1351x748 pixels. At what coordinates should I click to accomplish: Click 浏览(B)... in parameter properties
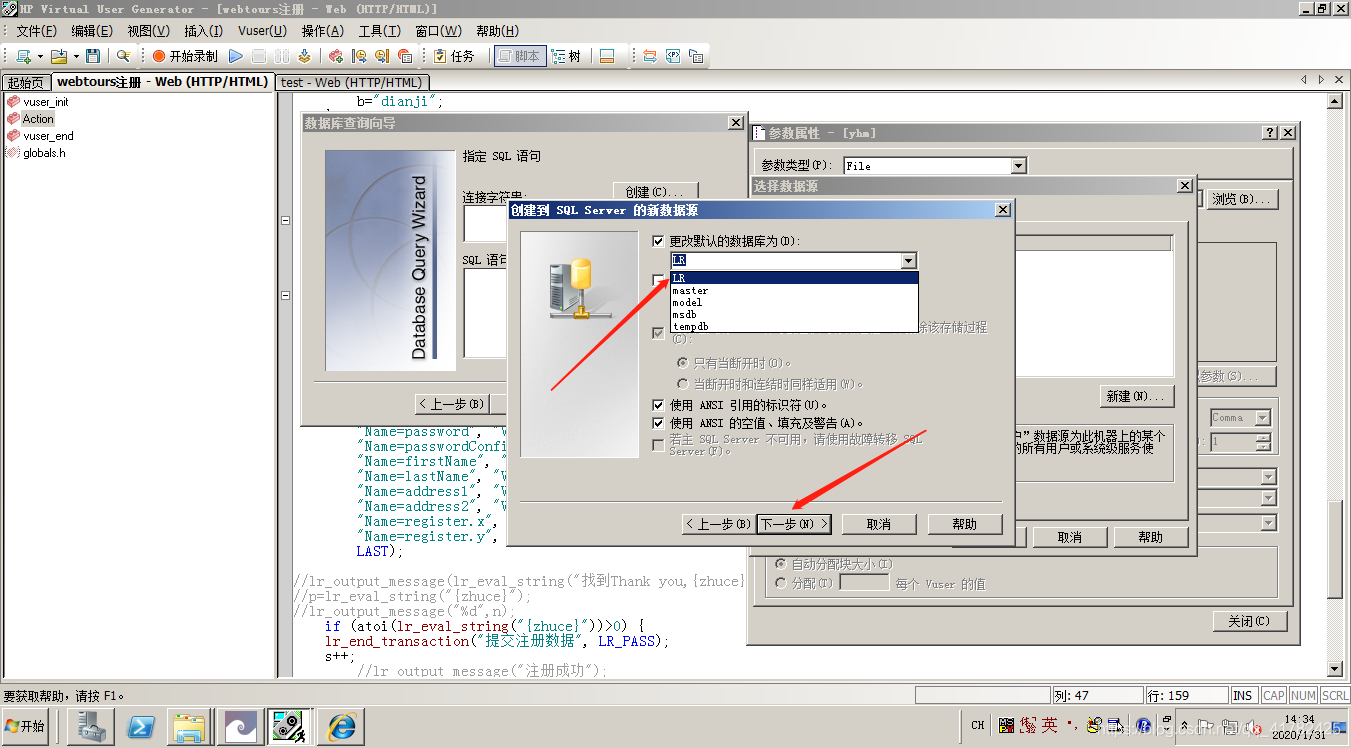pos(1243,199)
